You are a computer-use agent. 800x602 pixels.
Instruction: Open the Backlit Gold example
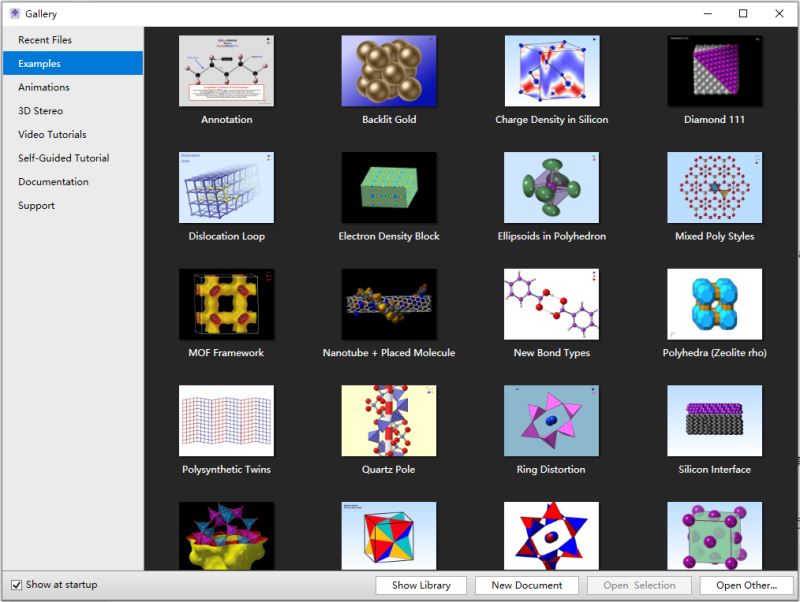(x=389, y=68)
